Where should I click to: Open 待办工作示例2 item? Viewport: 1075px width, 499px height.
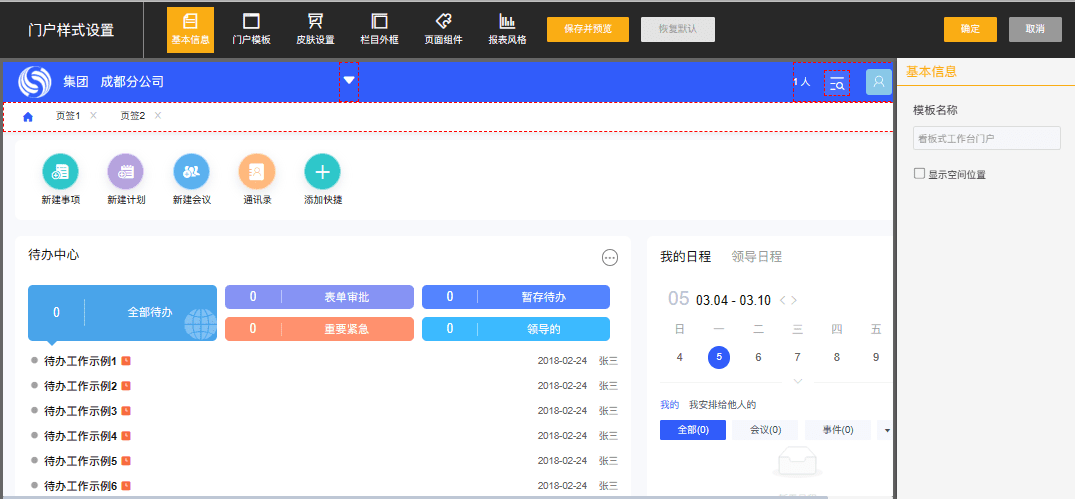pyautogui.click(x=81, y=386)
